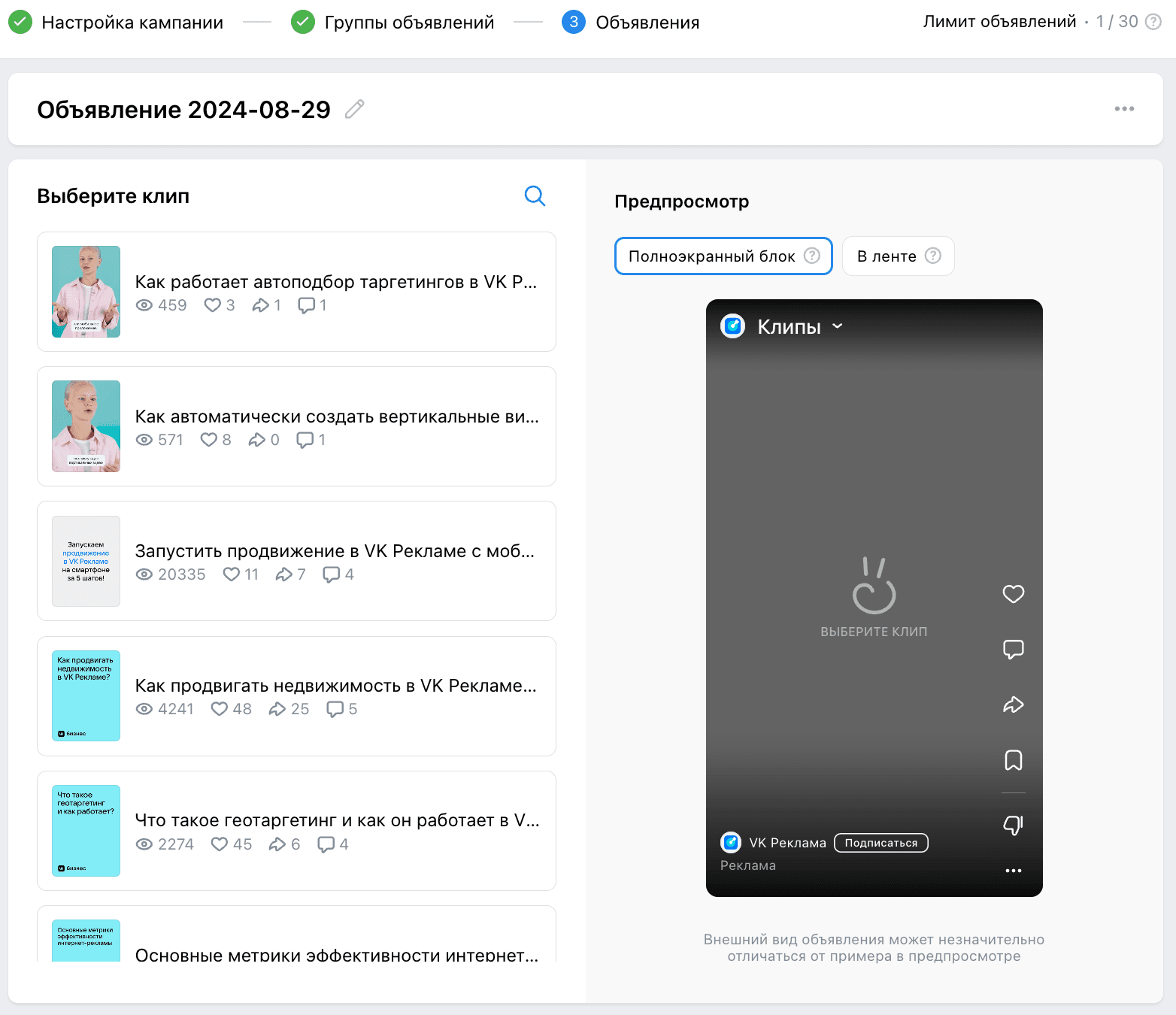Click views eye icon of автоподбор таргетингов clip
This screenshot has height=1015, width=1176.
coord(144,305)
